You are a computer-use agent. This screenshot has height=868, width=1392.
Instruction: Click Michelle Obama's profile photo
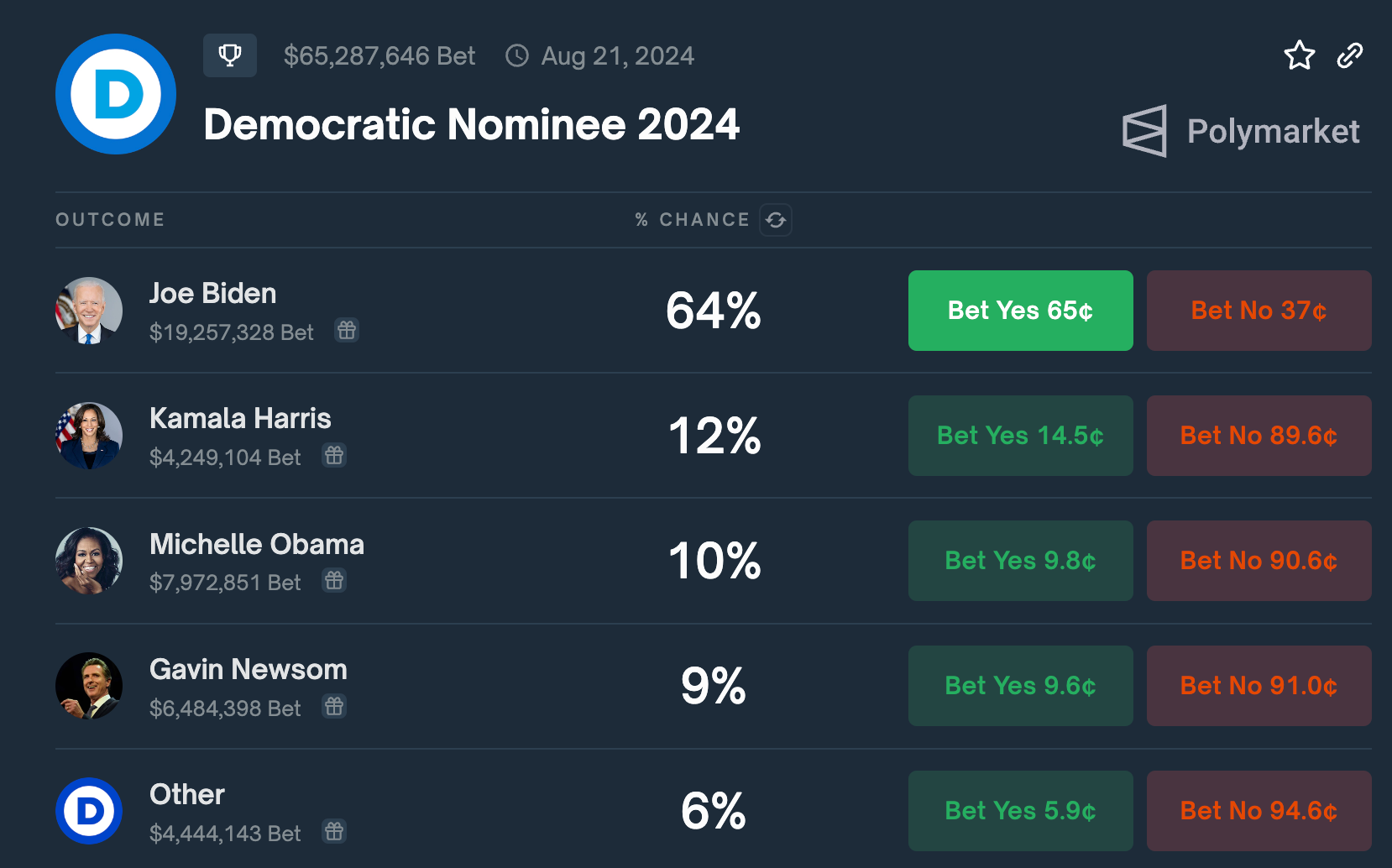[89, 561]
